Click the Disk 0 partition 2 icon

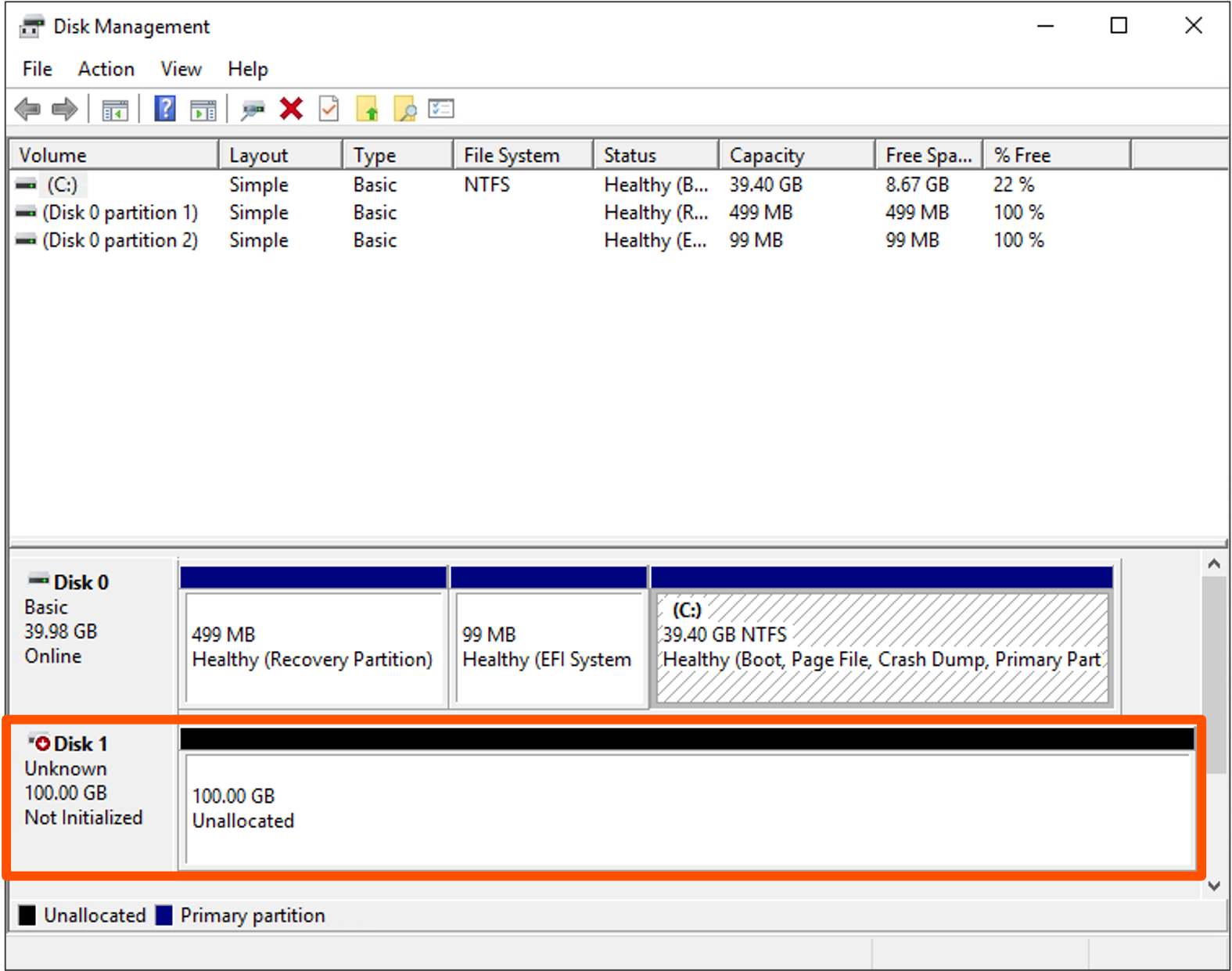click(26, 240)
